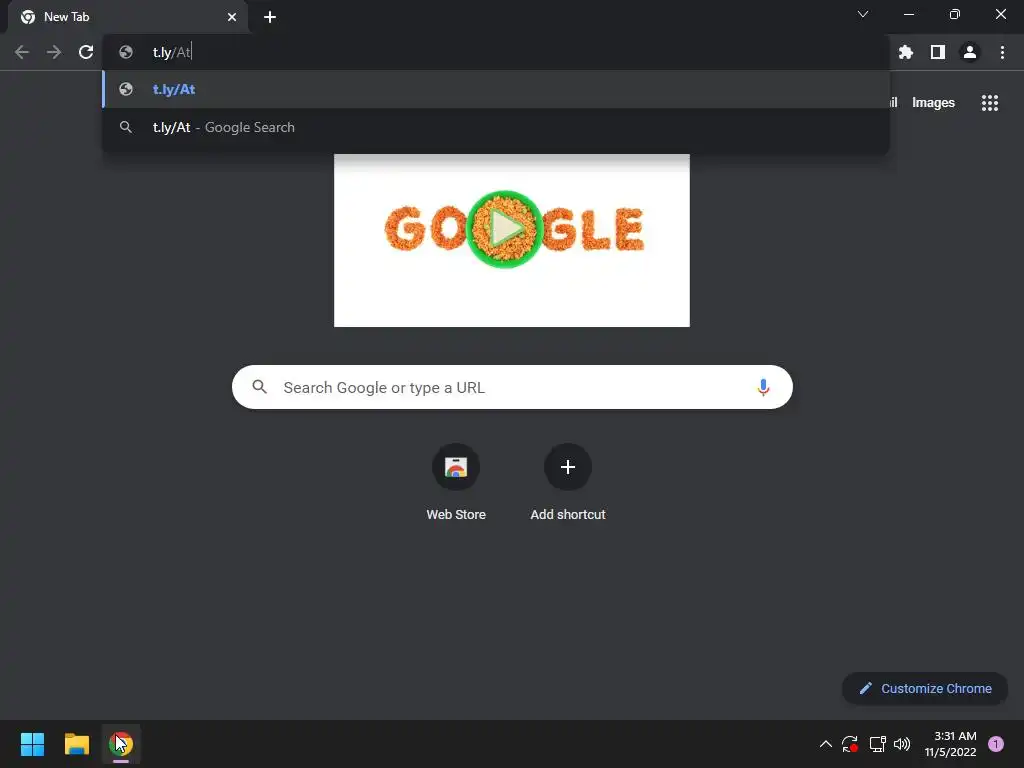Choose the t.ly/At Google Search suggestion
This screenshot has height=768, width=1024.
click(496, 127)
